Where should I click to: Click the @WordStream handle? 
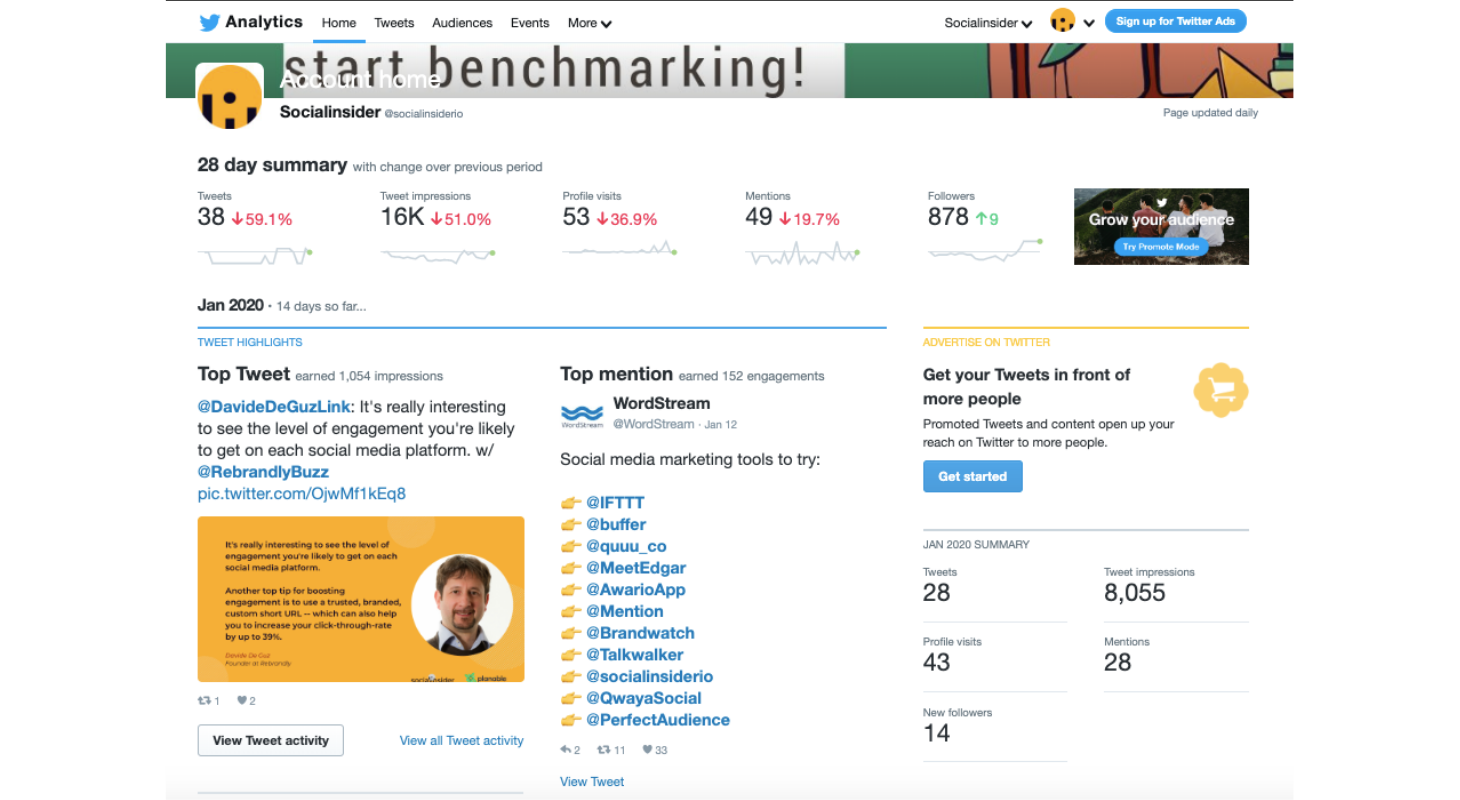click(654, 424)
